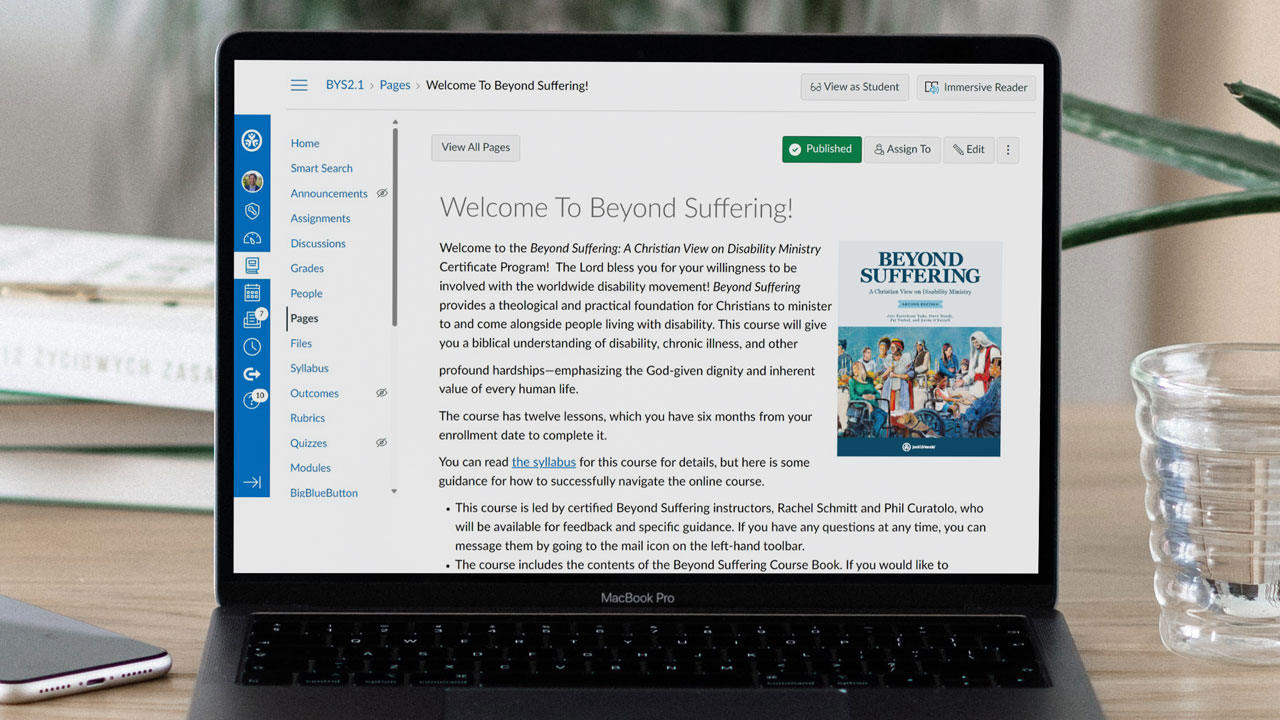Click the Pages breadcrumb link
The height and width of the screenshot is (720, 1280).
click(395, 85)
